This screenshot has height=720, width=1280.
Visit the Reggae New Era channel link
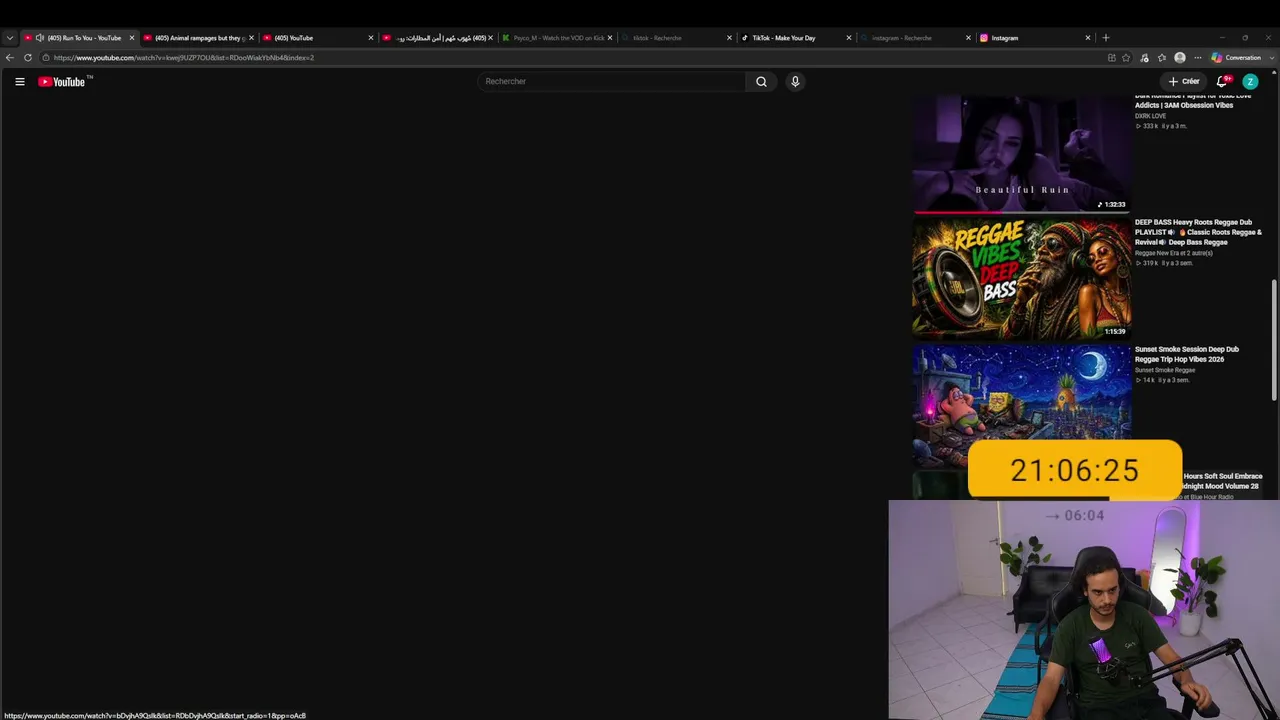(1174, 253)
